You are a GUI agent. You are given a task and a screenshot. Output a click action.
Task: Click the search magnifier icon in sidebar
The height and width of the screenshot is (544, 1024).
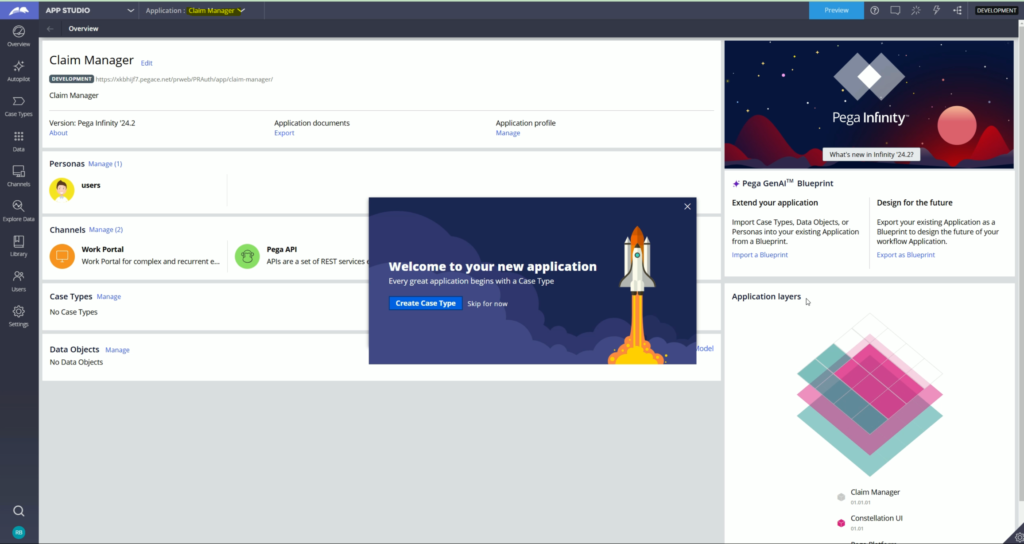point(19,511)
